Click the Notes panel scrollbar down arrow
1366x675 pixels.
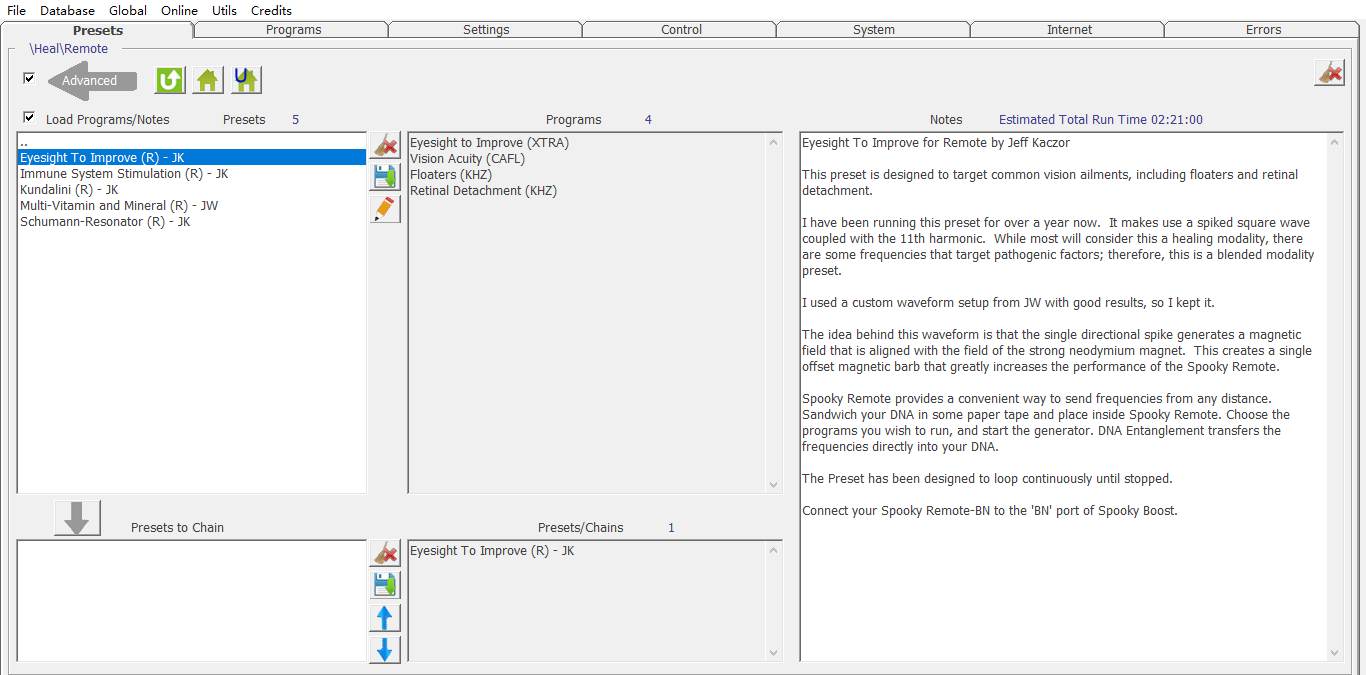[x=1335, y=653]
